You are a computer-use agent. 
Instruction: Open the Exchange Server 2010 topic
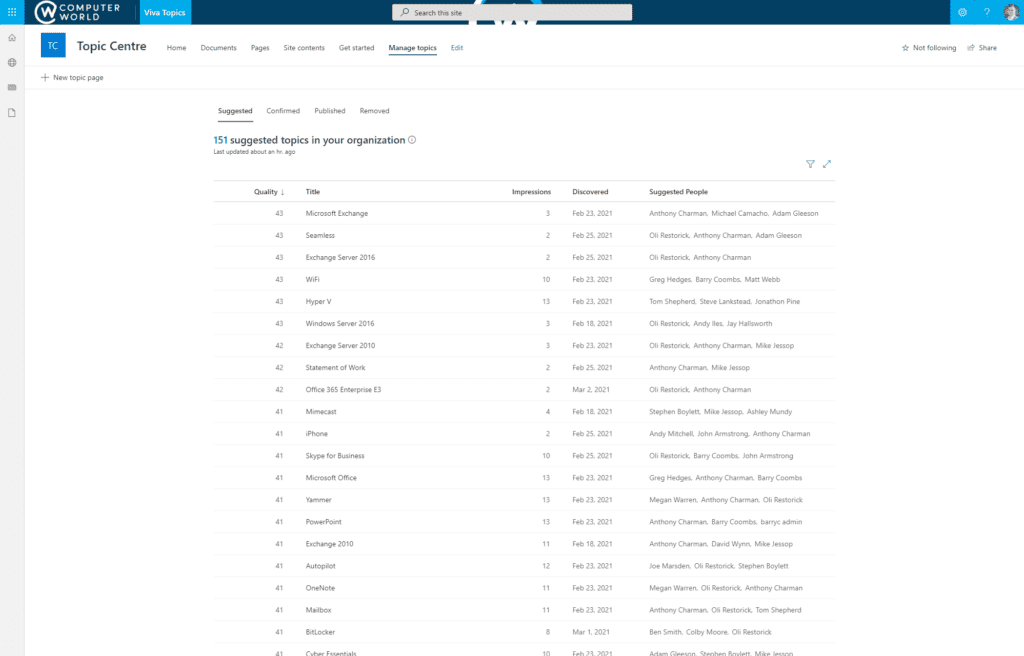tap(340, 346)
